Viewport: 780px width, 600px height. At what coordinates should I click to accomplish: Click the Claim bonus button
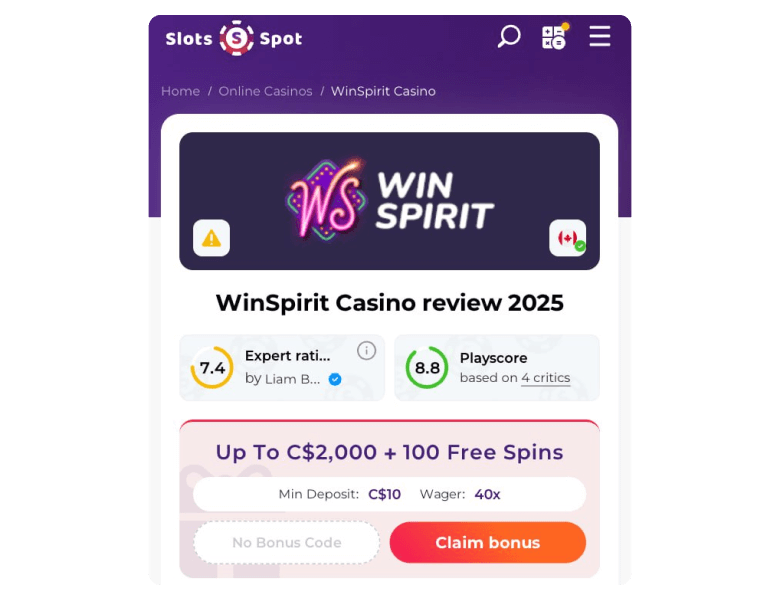(x=488, y=542)
